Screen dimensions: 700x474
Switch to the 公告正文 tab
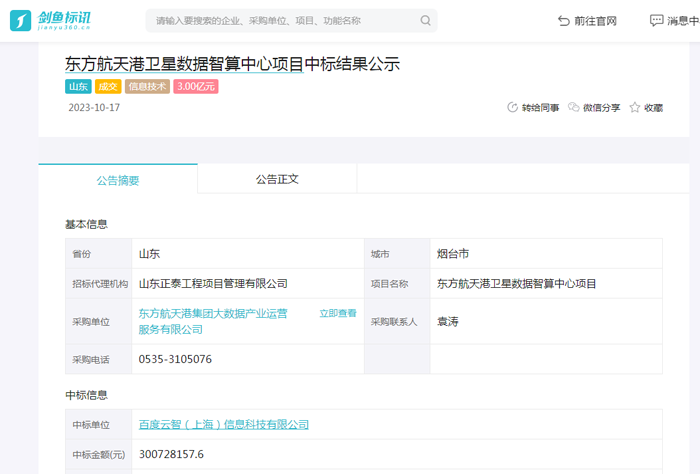click(x=277, y=179)
